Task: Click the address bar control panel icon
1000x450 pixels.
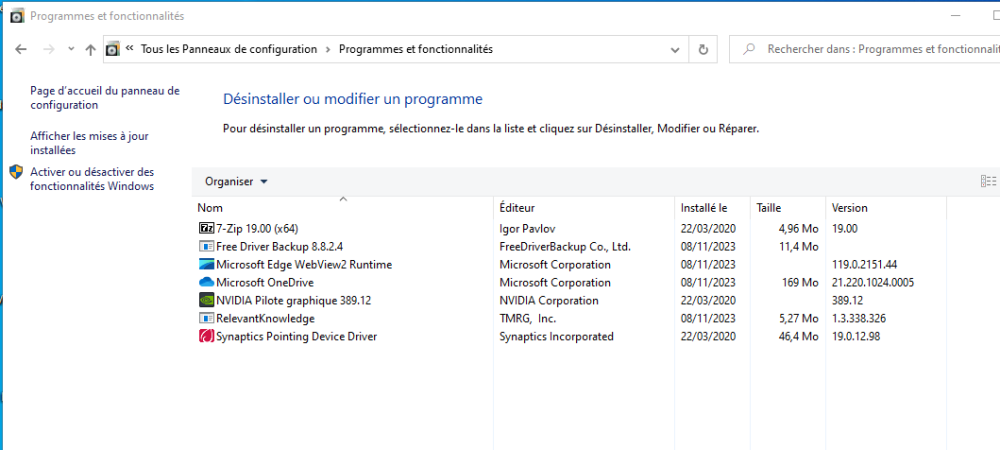Action: point(113,49)
